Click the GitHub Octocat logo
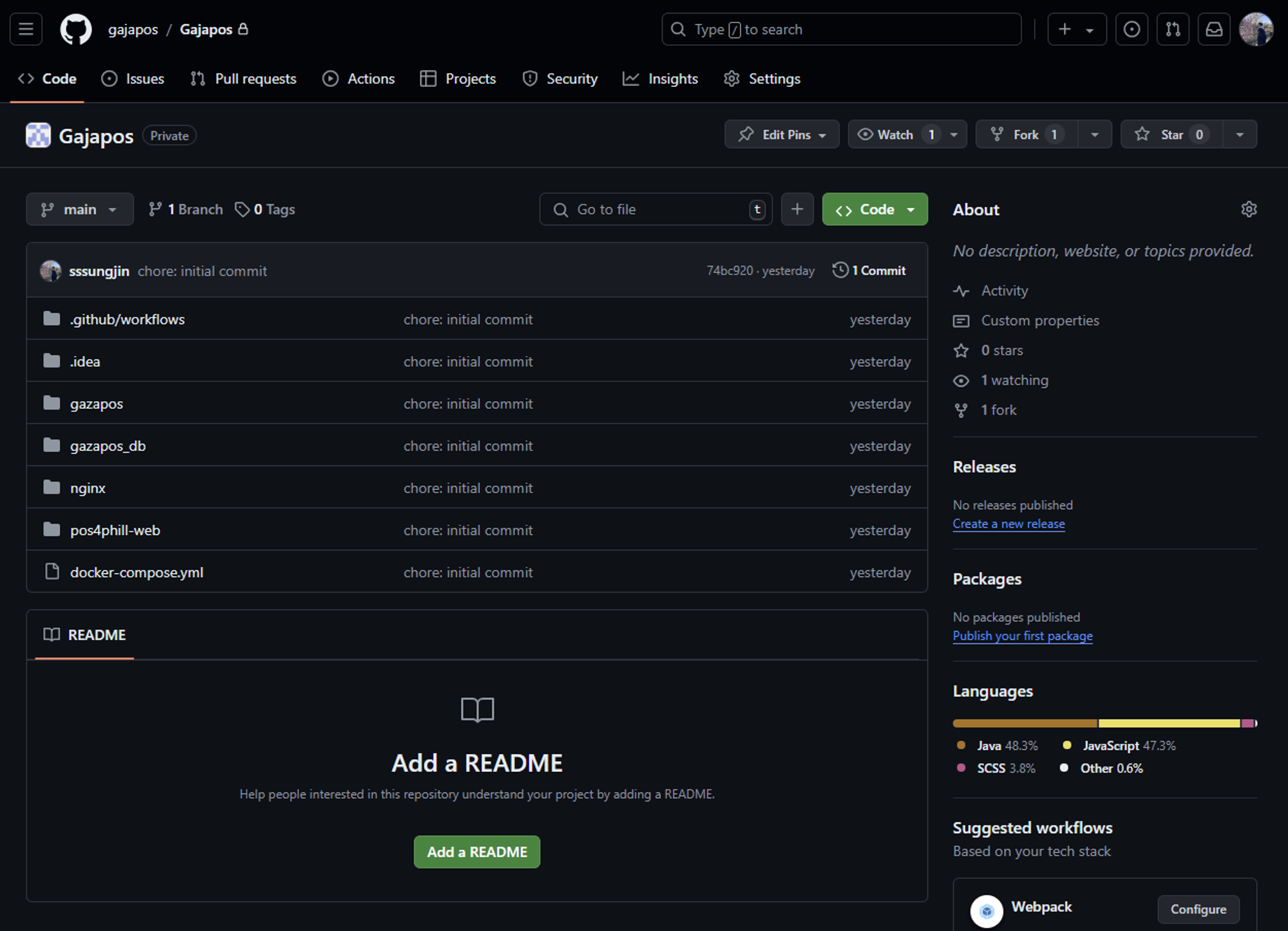This screenshot has height=931, width=1288. click(76, 29)
